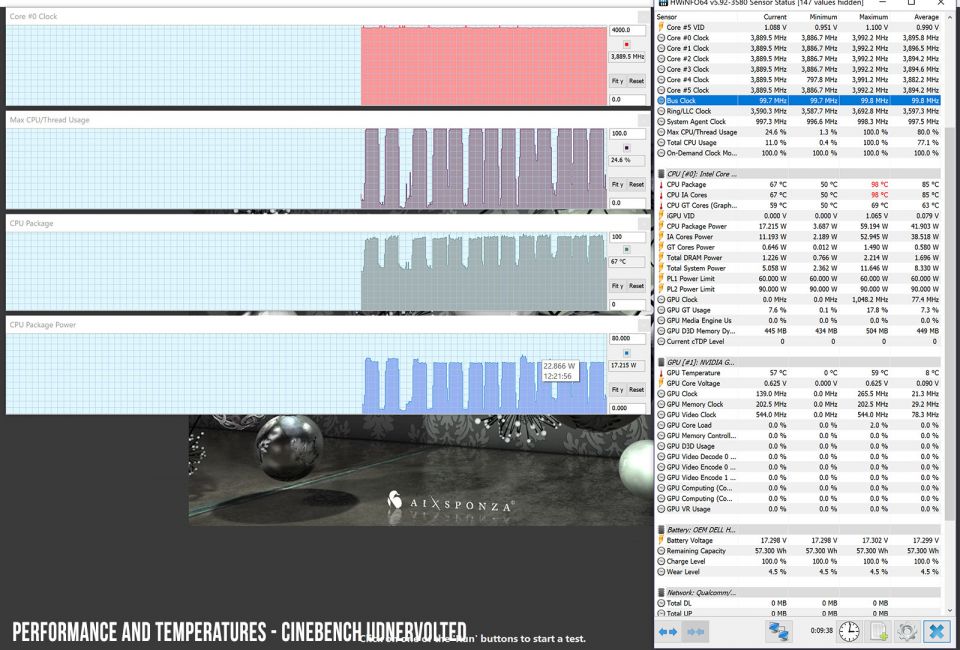The height and width of the screenshot is (650, 960).
Task: Open sensor settings via the gear icon
Action: (x=907, y=631)
